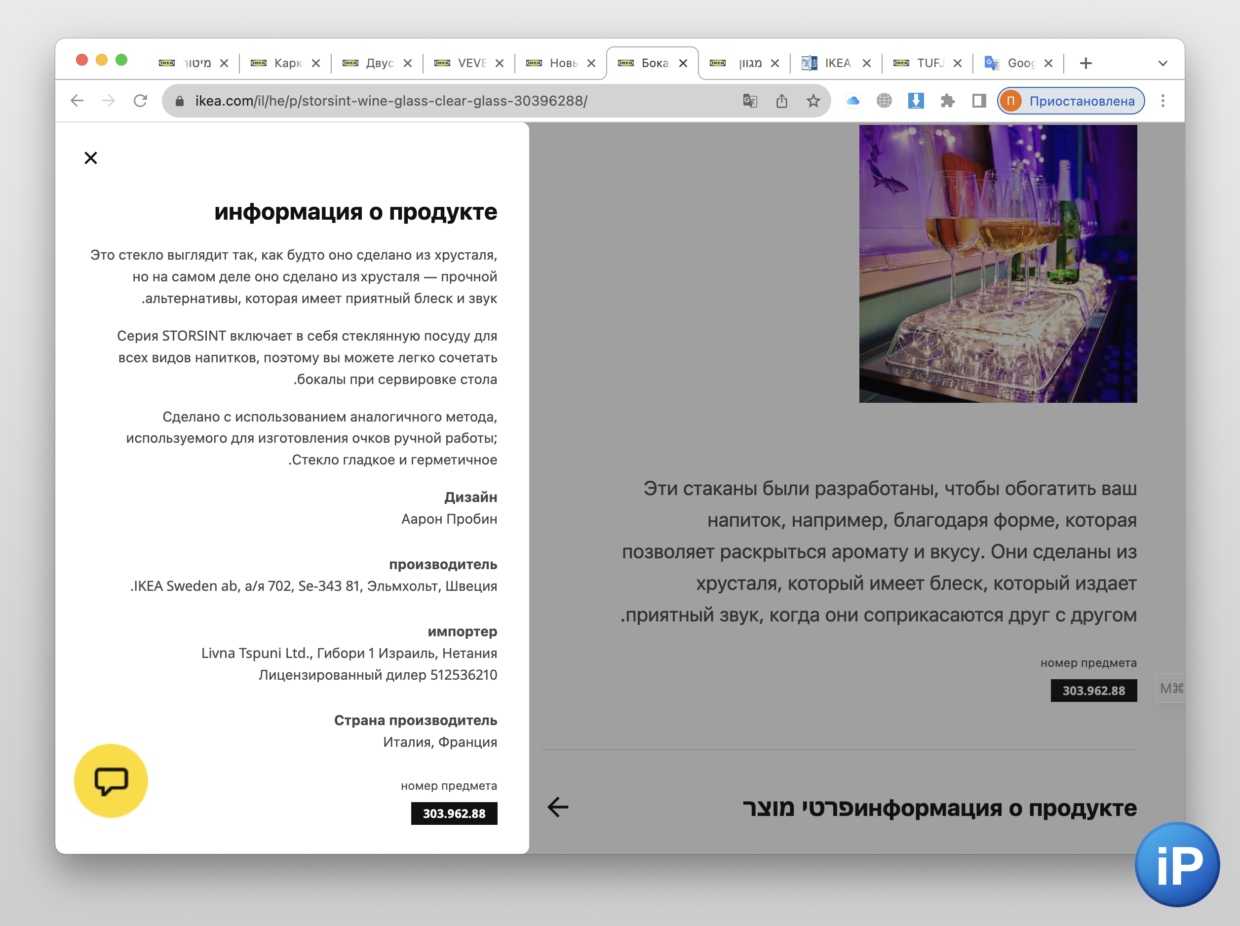Open a new browser tab
The width and height of the screenshot is (1240, 926).
[1086, 63]
